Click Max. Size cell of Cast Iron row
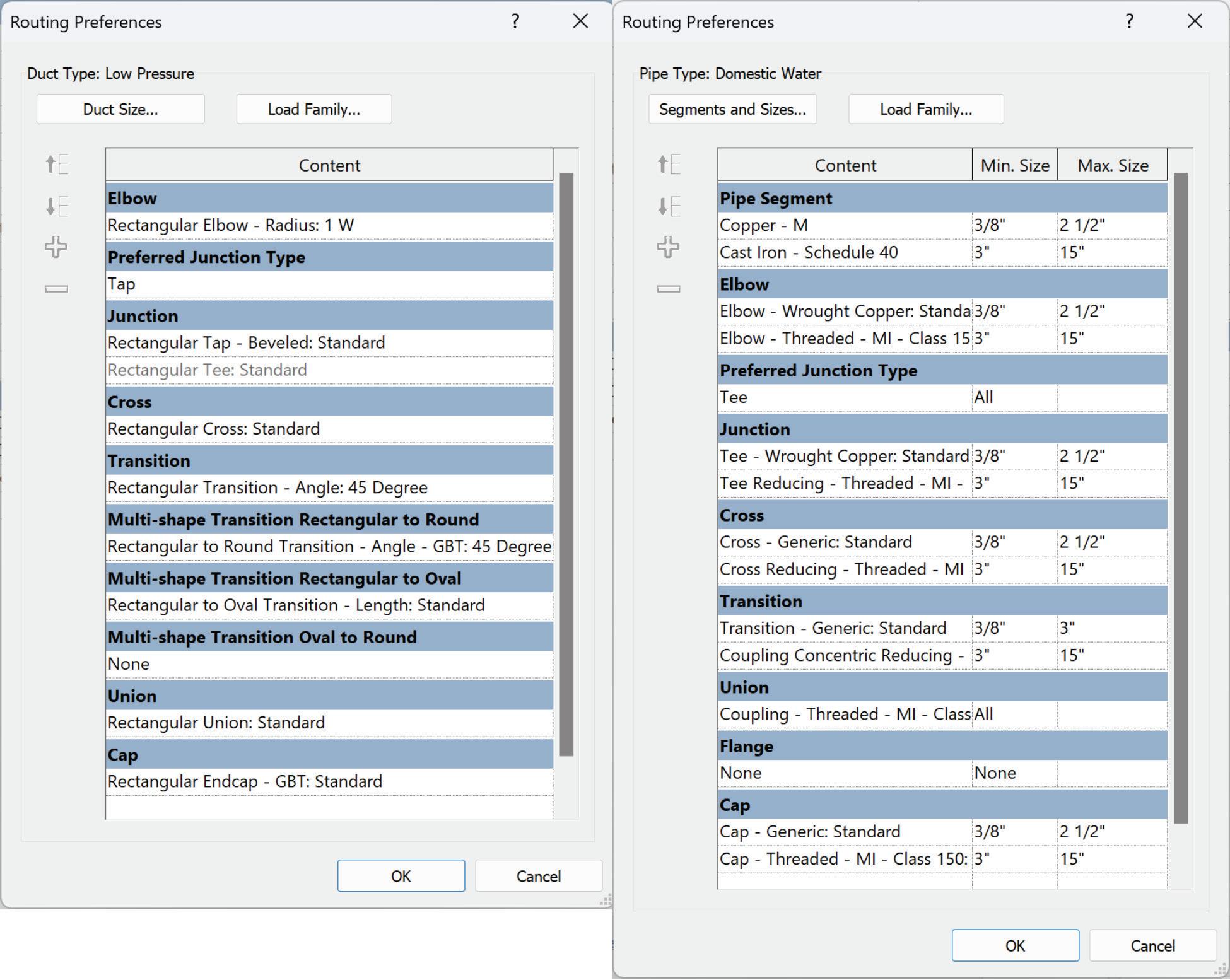1230x980 pixels. (1111, 253)
